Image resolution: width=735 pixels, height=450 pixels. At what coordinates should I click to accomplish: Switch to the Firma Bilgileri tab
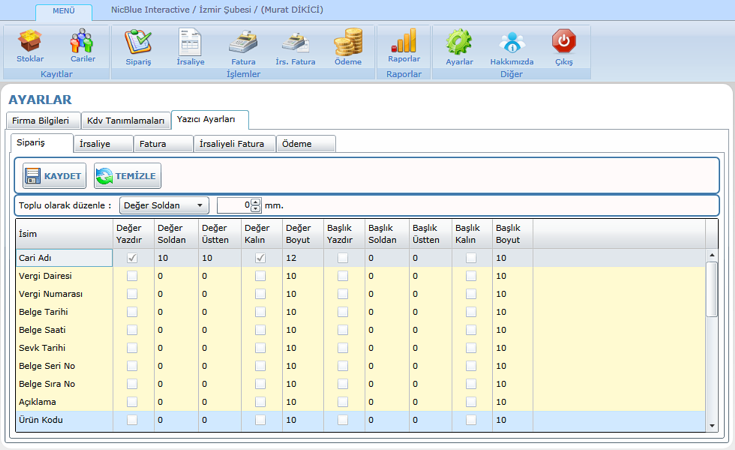pyautogui.click(x=39, y=120)
